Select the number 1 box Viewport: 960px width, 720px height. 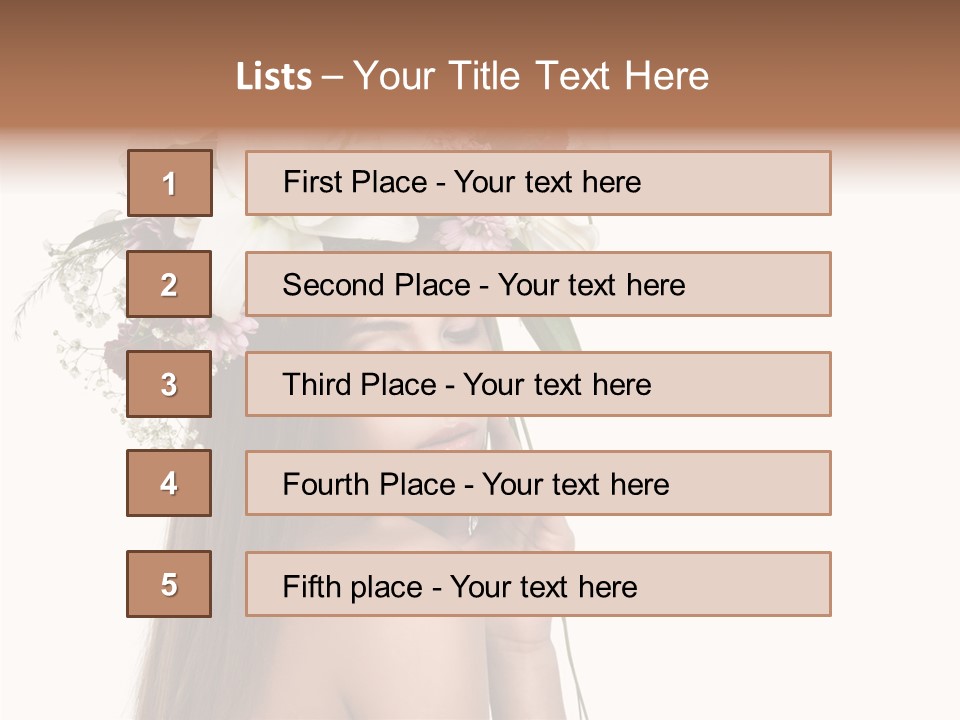[x=170, y=183]
